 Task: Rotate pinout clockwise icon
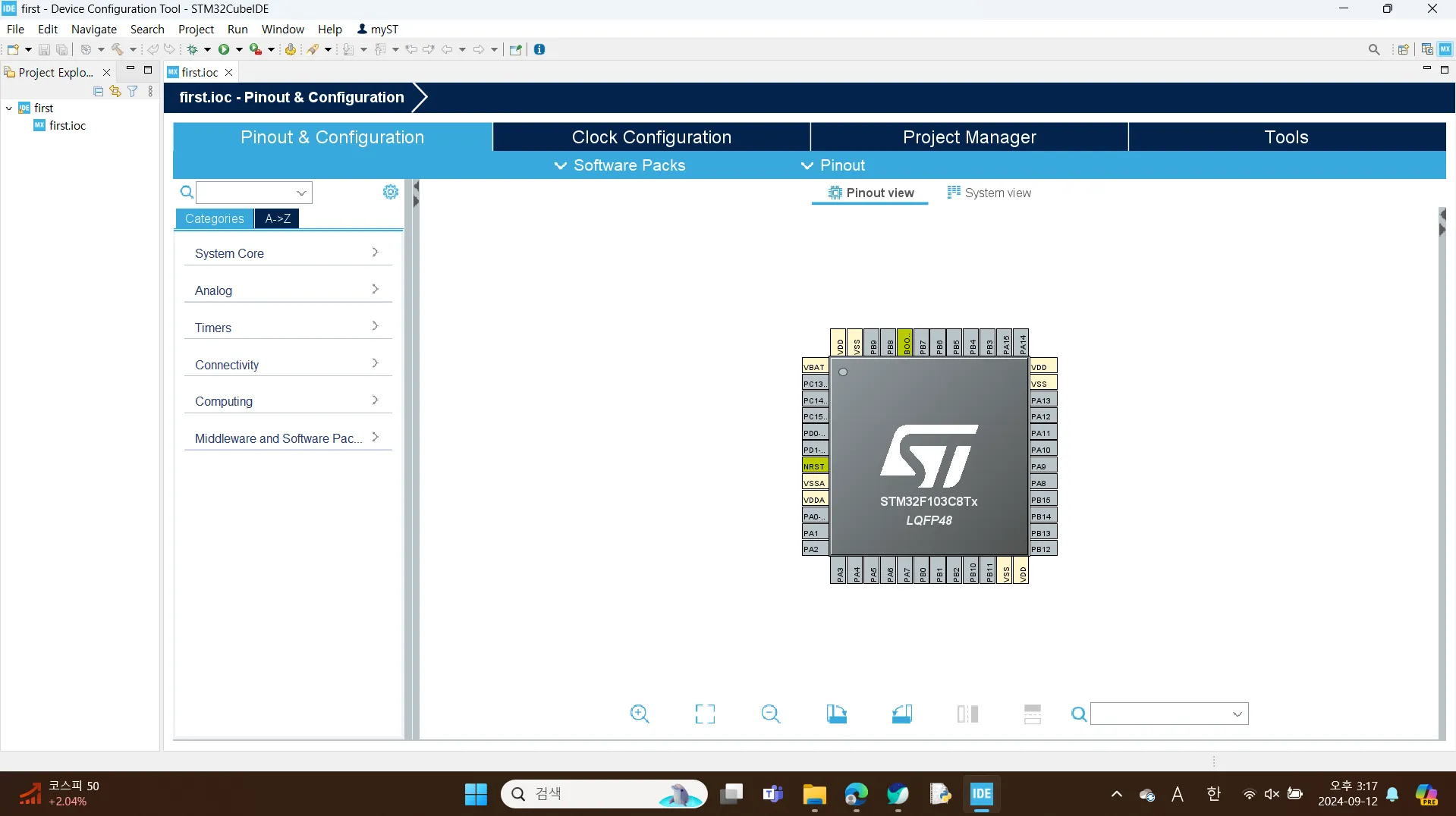[836, 714]
